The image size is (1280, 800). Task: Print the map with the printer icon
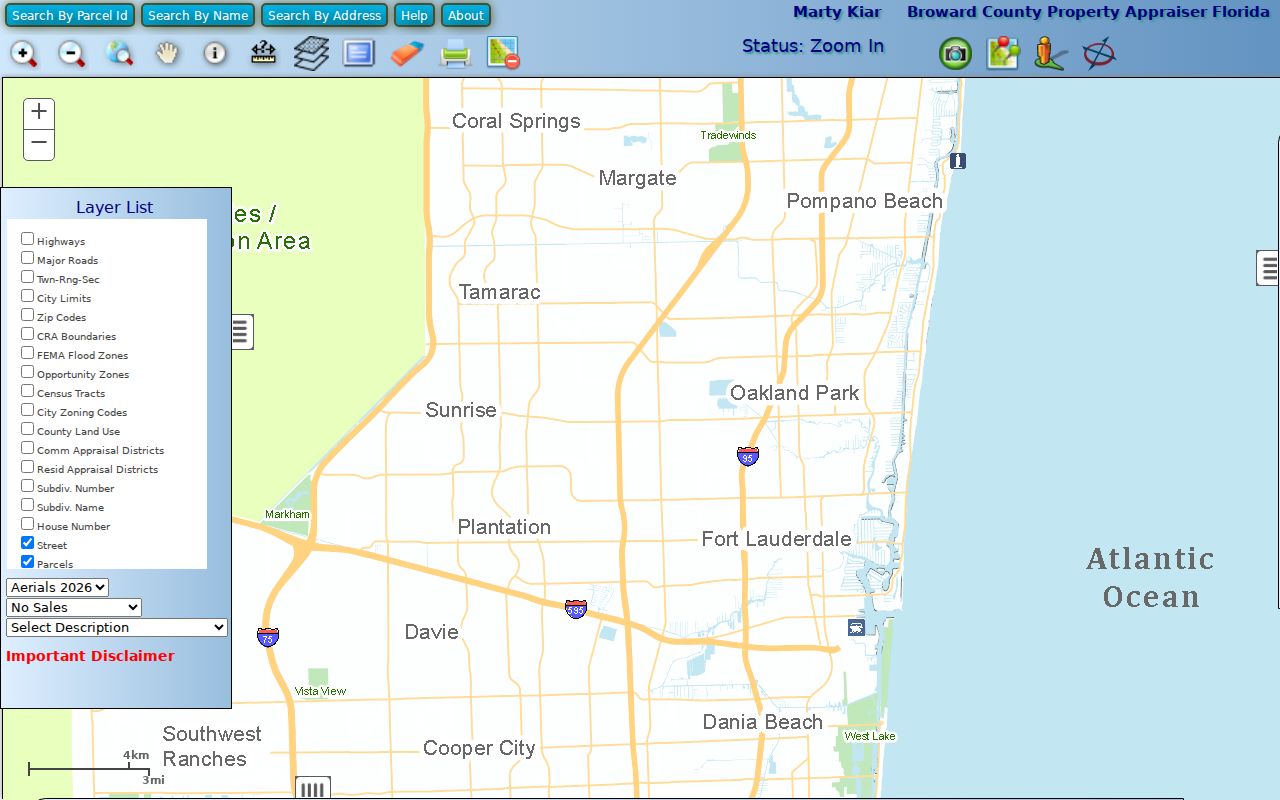[x=456, y=53]
